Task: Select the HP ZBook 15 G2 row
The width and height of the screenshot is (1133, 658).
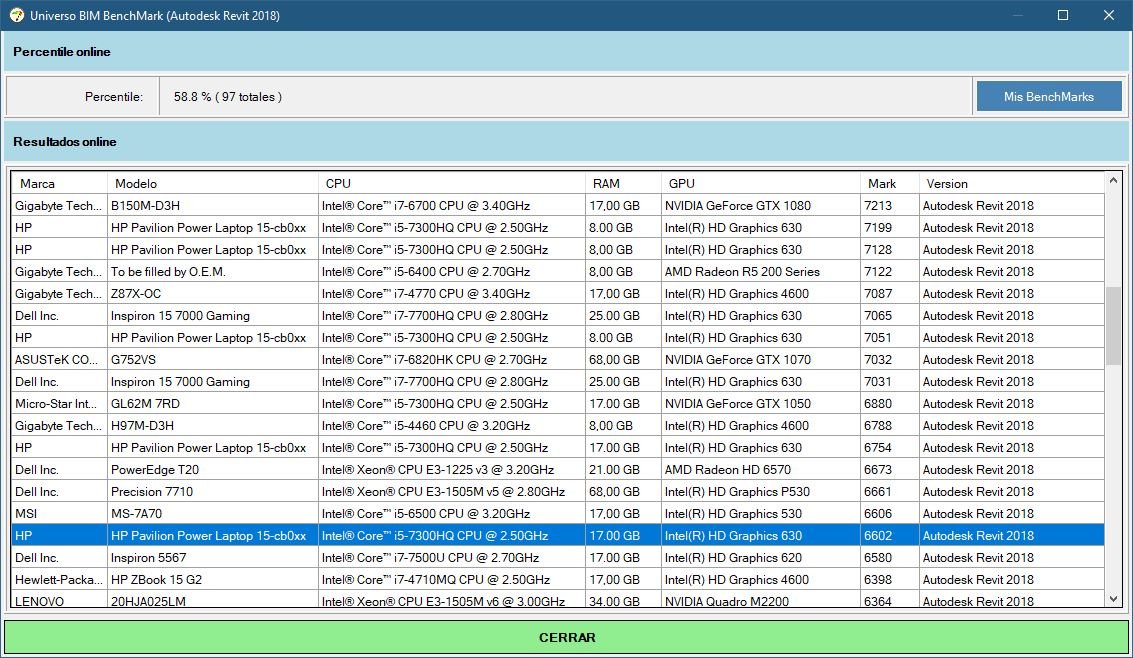Action: (558, 580)
